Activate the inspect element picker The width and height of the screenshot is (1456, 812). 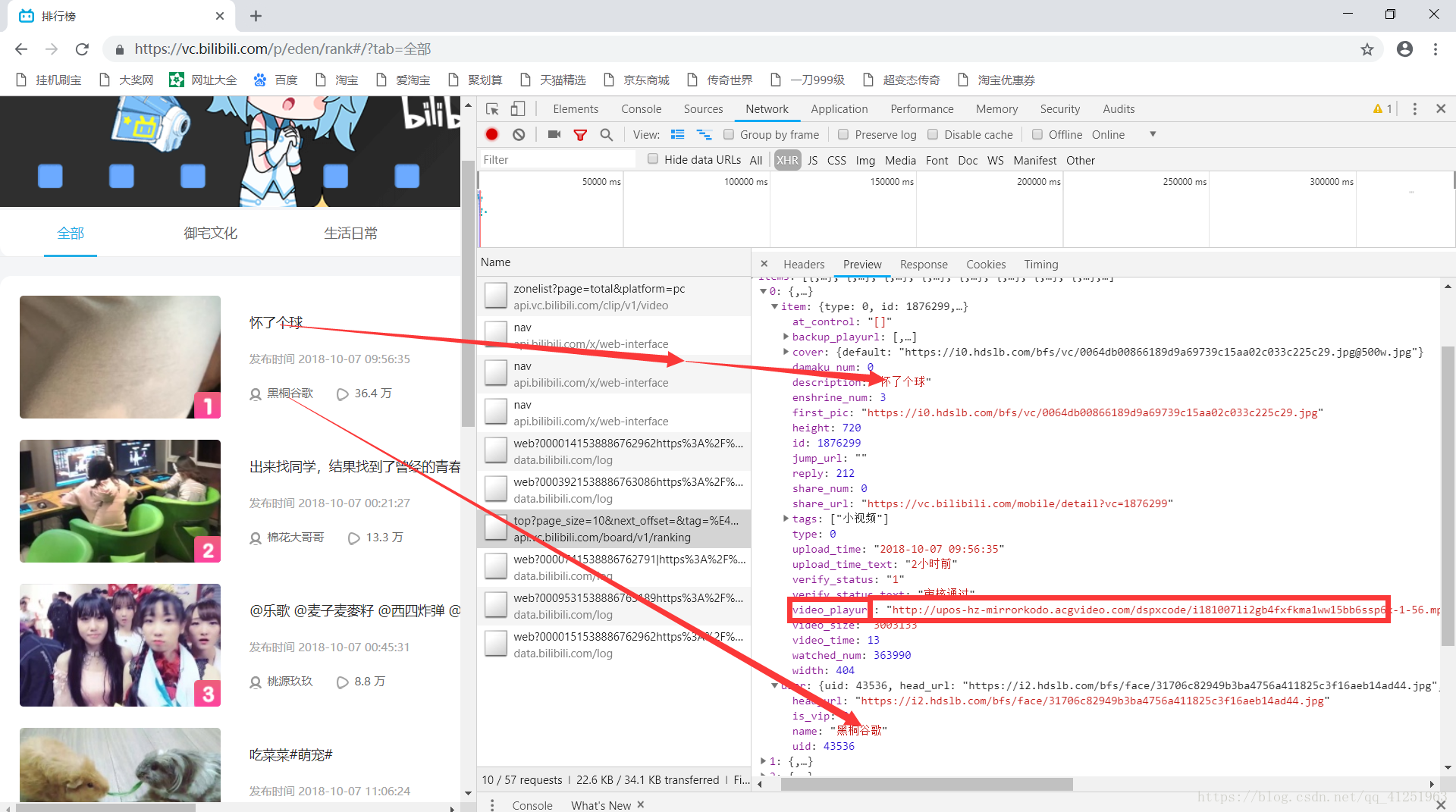coord(492,109)
